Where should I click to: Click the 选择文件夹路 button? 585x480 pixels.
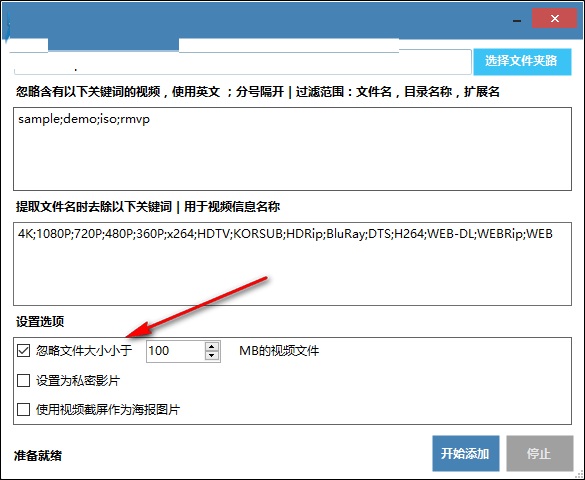[522, 62]
